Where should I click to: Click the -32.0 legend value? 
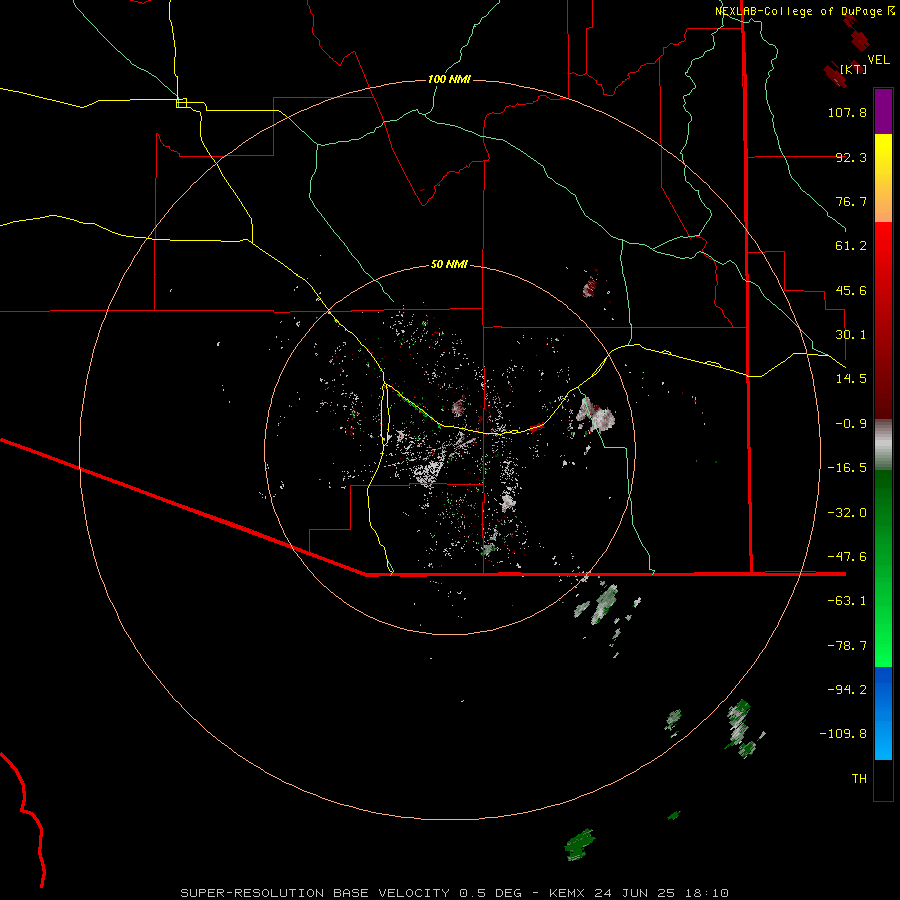[847, 513]
